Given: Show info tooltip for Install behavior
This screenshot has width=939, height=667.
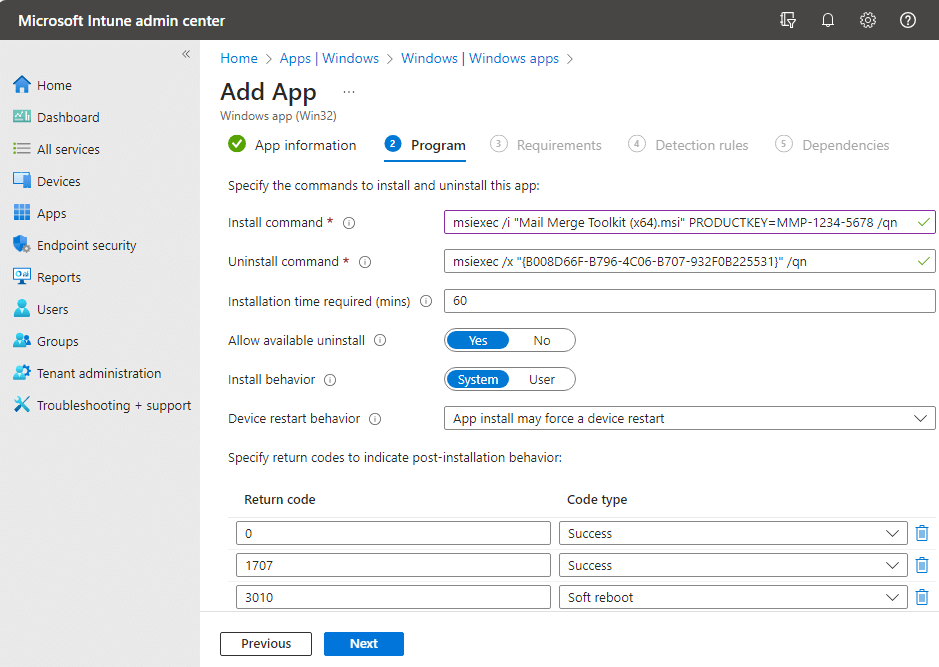Looking at the screenshot, I should [x=330, y=380].
